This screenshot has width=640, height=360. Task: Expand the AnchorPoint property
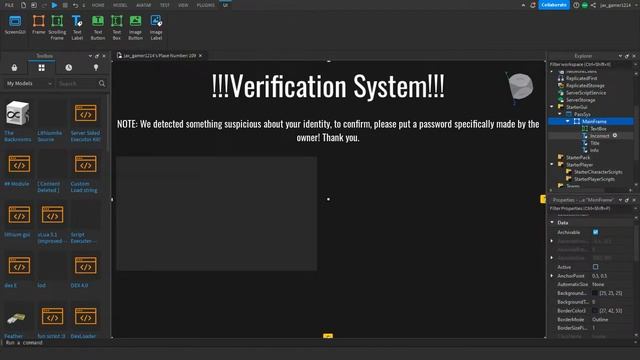point(552,276)
